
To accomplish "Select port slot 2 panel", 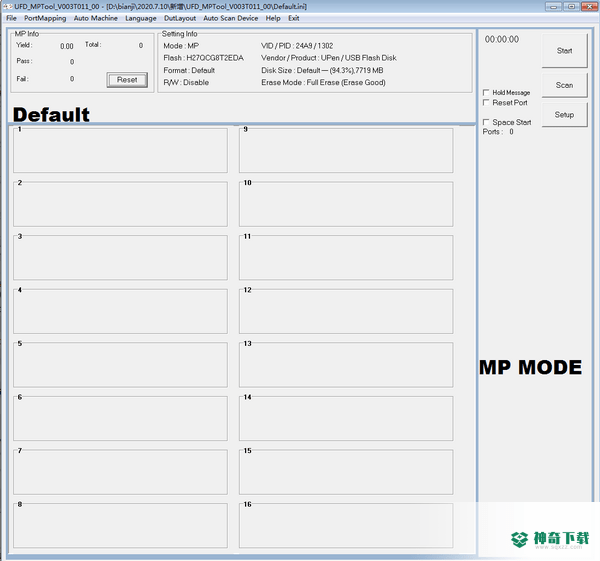I will click(120, 204).
